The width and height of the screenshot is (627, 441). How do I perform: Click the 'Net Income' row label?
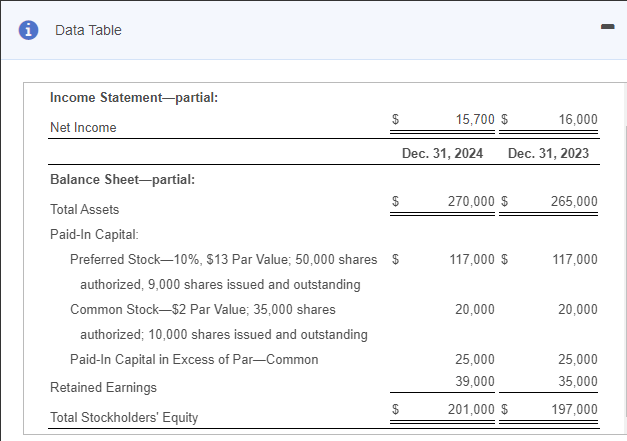tap(83, 127)
